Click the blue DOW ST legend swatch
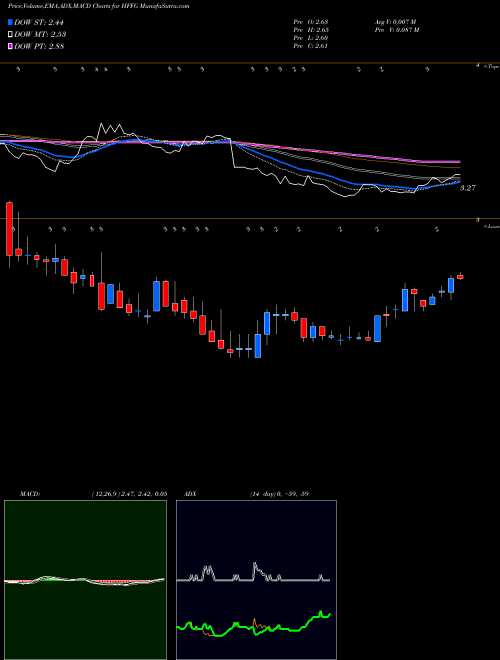 [10, 22]
